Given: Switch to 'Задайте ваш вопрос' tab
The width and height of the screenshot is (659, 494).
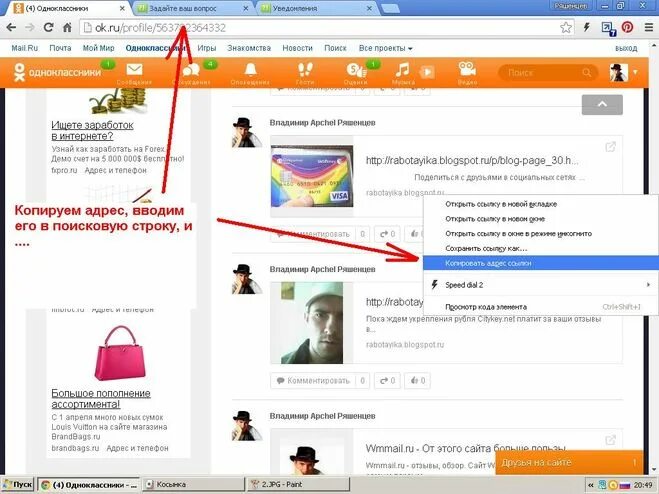Looking at the screenshot, I should pos(191,8).
